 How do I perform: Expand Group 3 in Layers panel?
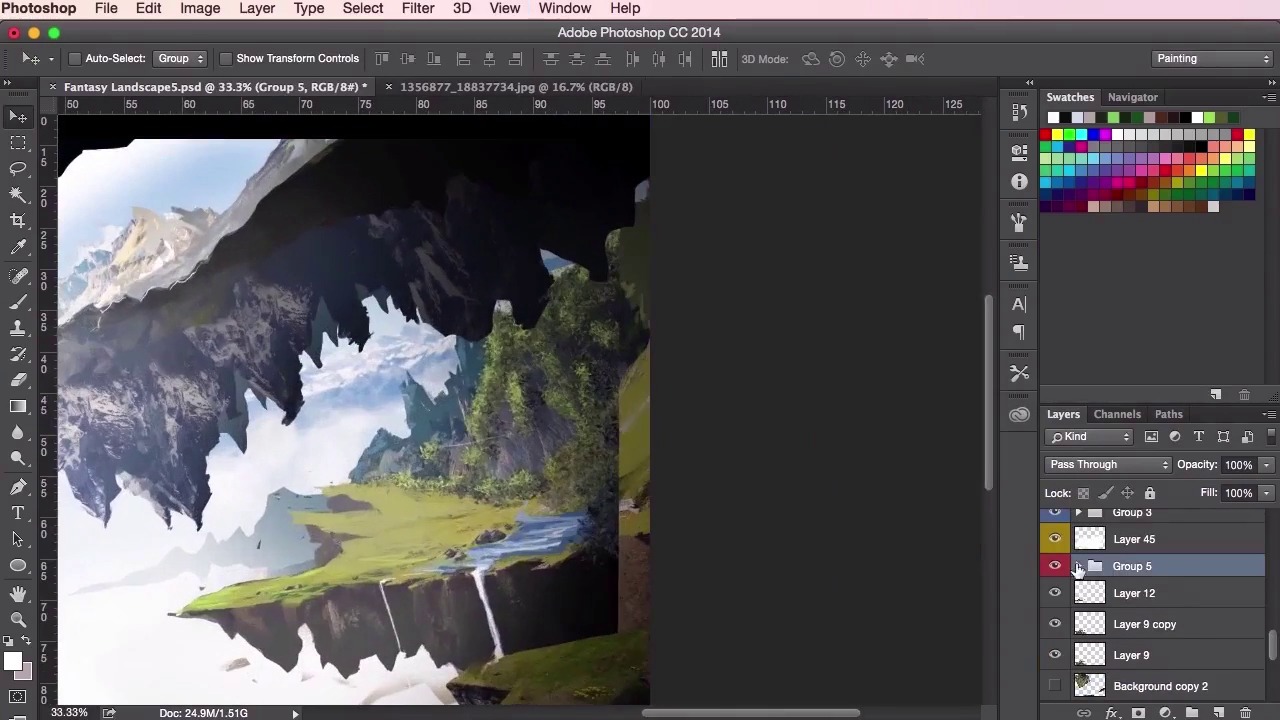point(1078,513)
